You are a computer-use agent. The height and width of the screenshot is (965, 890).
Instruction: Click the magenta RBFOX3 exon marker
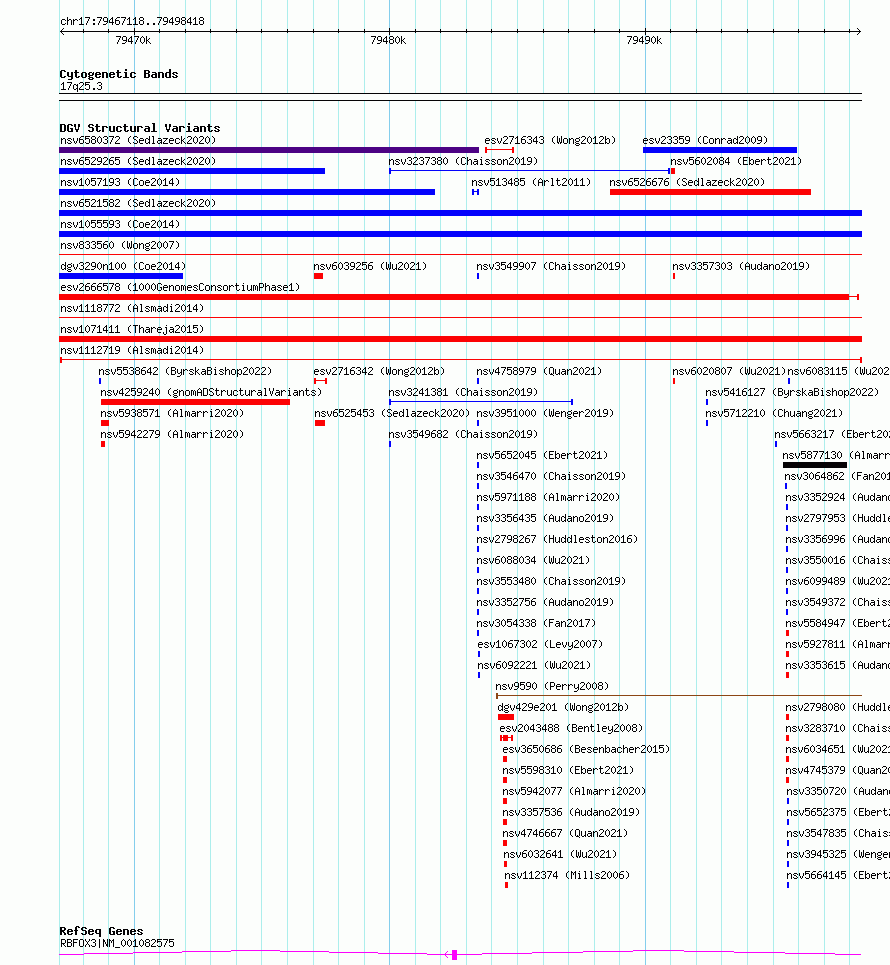point(454,955)
